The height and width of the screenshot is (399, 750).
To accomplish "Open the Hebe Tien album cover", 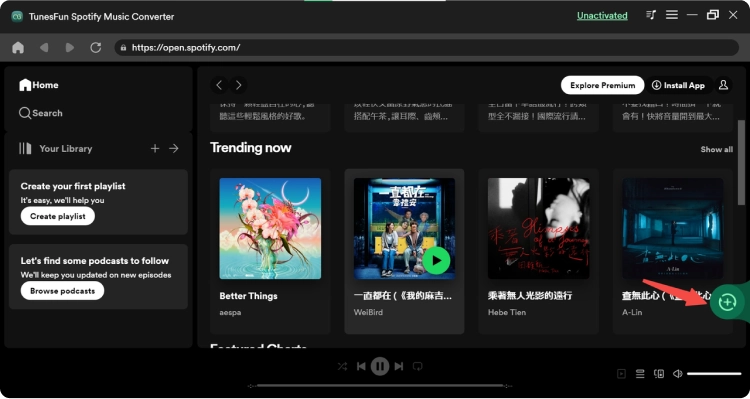I will (x=539, y=228).
